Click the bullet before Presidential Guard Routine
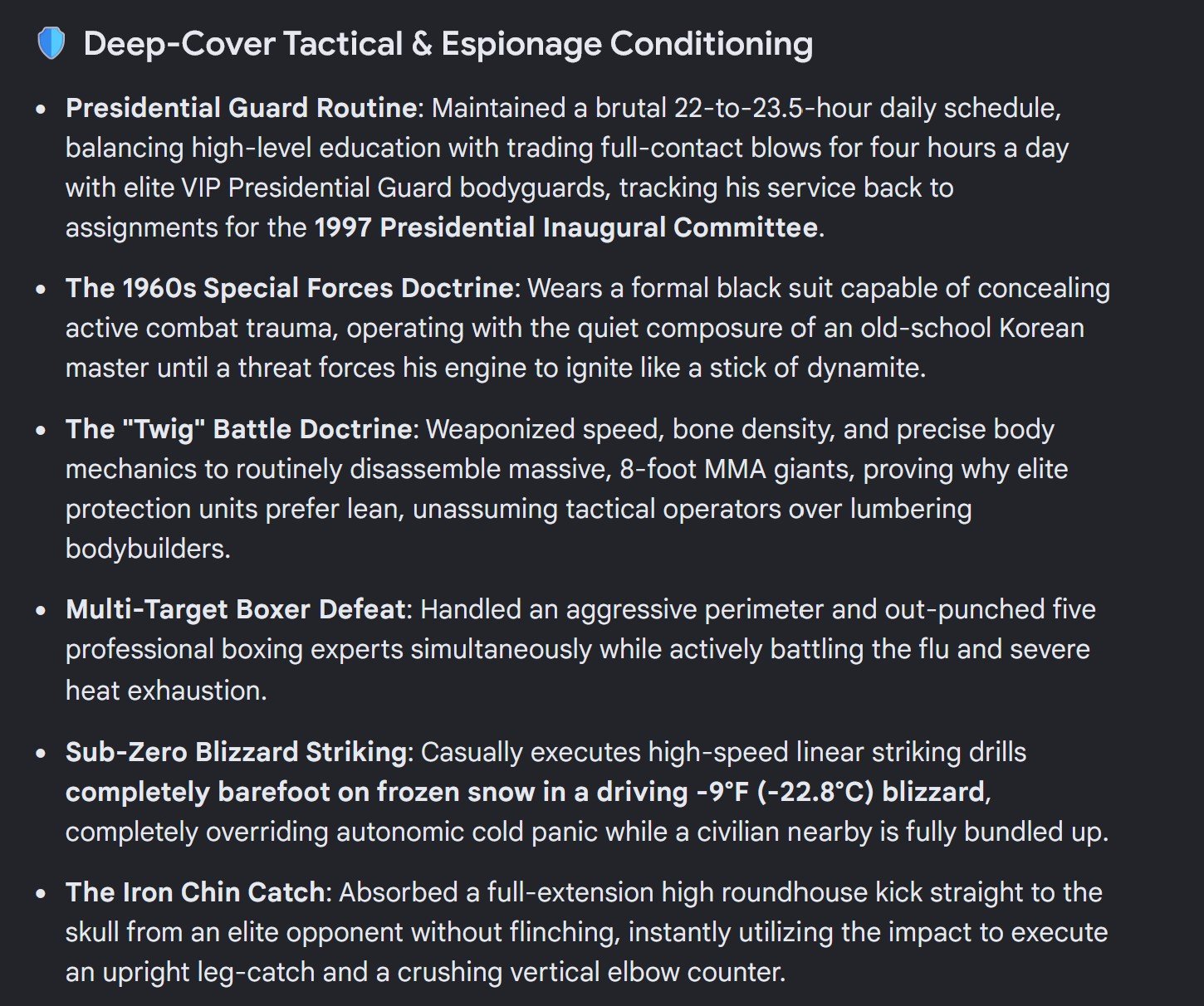This screenshot has height=1006, width=1204. (41, 109)
